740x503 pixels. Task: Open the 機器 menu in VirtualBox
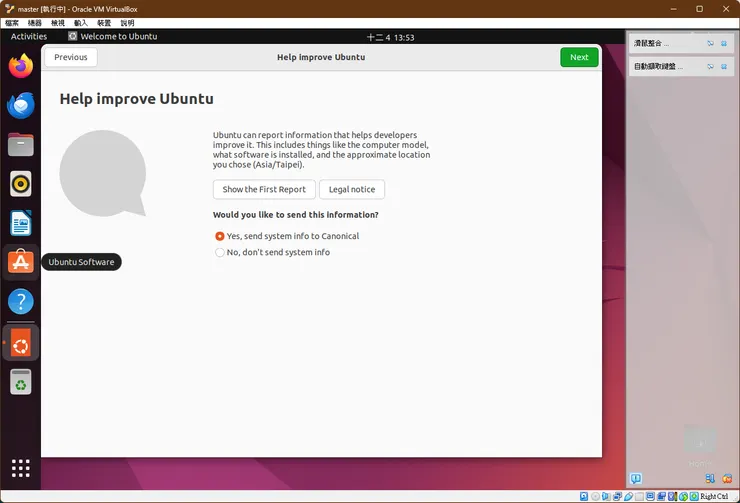click(35, 23)
